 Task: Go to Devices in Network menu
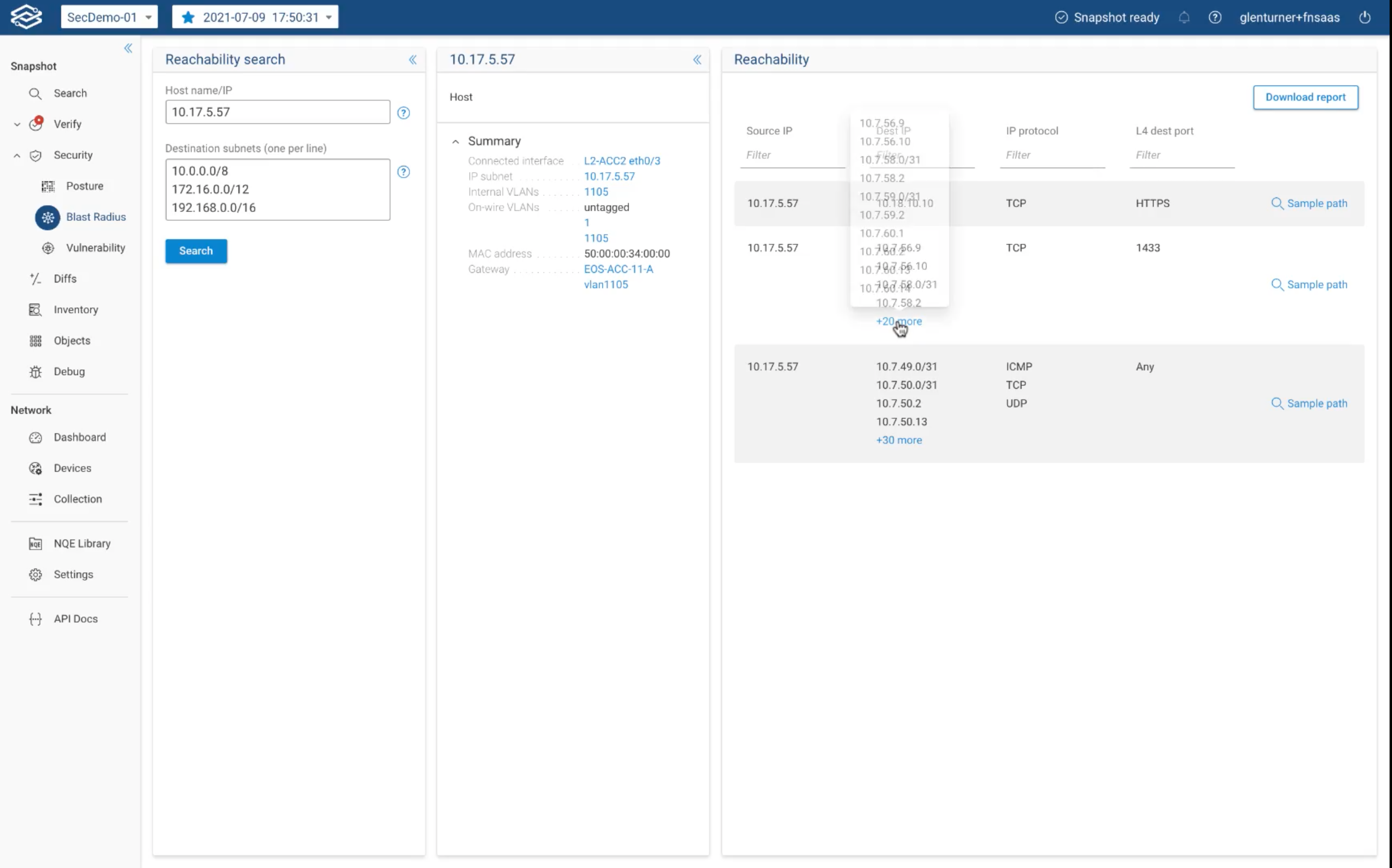(72, 468)
